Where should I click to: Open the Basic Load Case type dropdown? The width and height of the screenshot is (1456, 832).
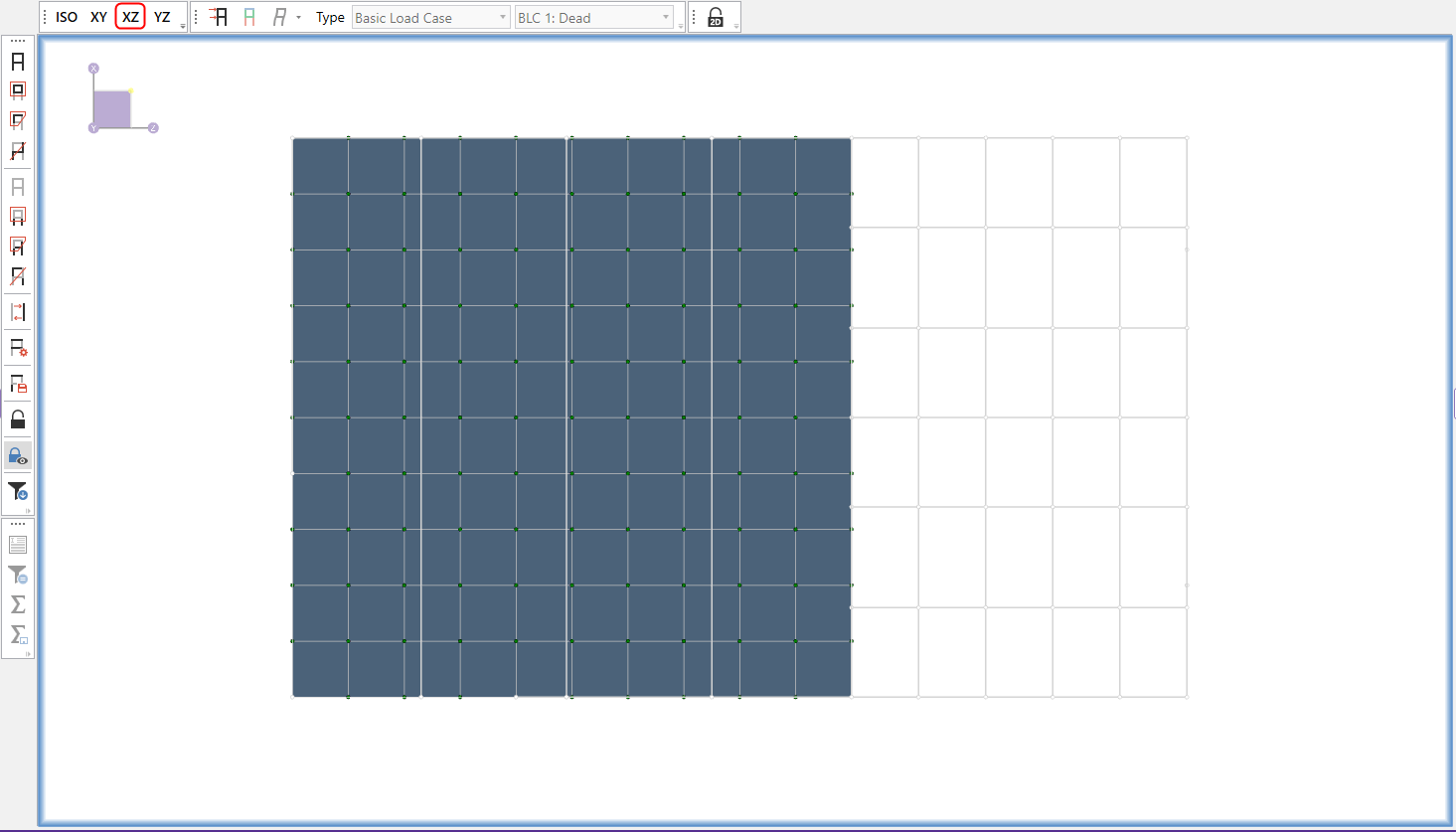click(430, 17)
